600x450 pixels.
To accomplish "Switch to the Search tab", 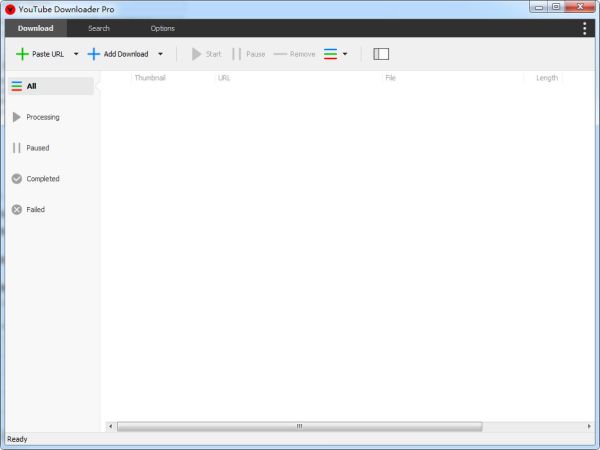I will (99, 28).
